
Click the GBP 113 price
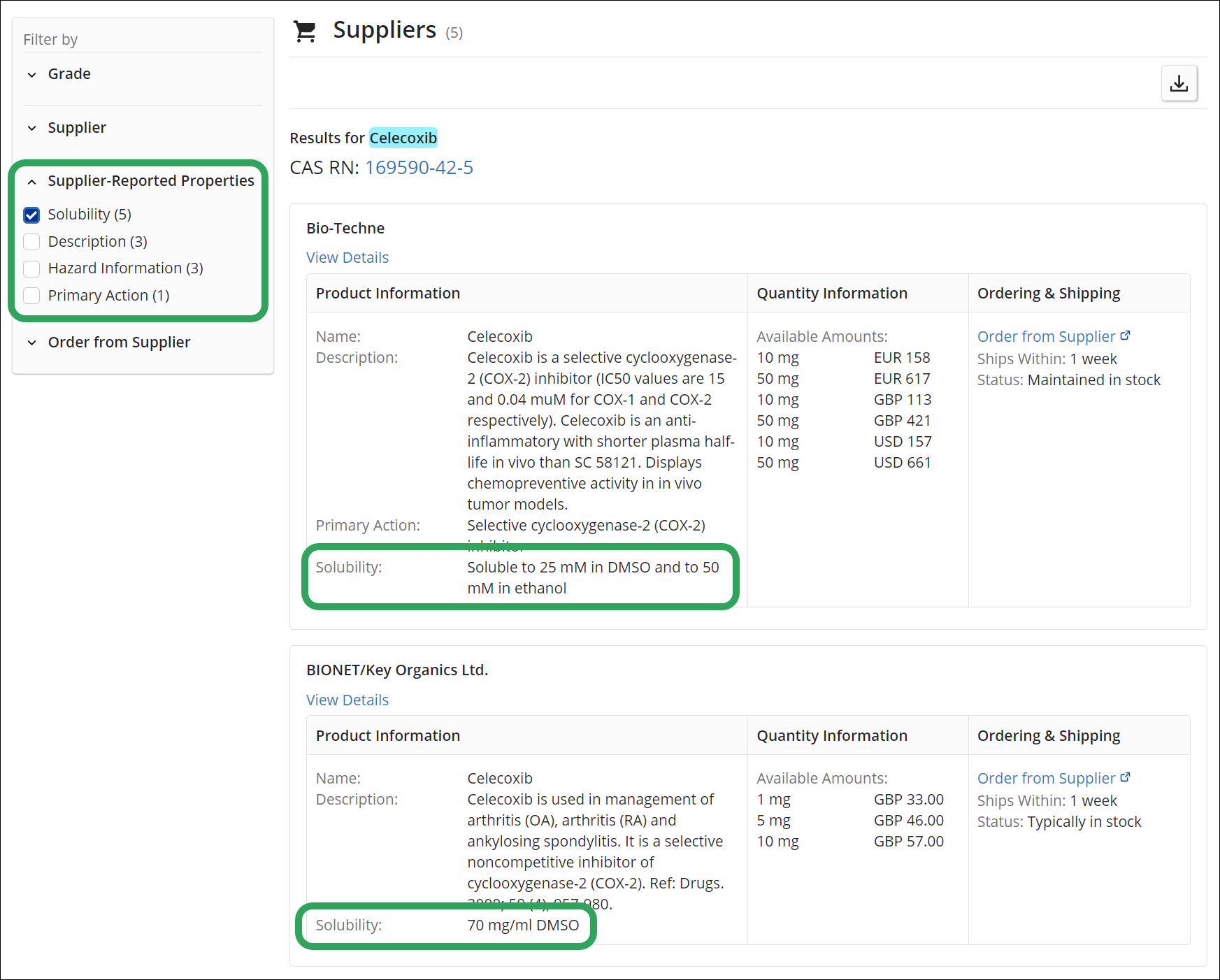tap(903, 400)
